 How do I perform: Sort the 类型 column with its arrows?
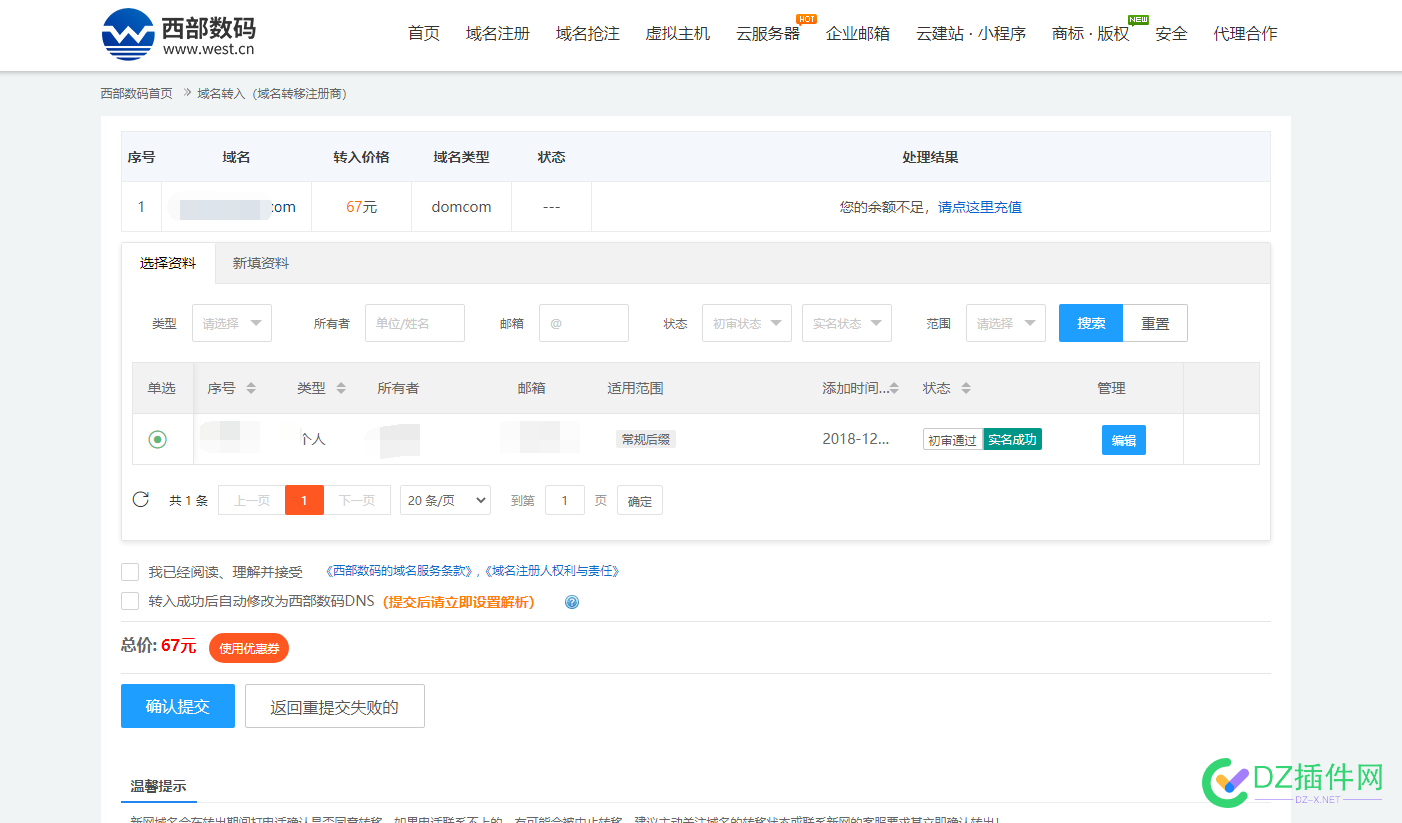pyautogui.click(x=341, y=388)
